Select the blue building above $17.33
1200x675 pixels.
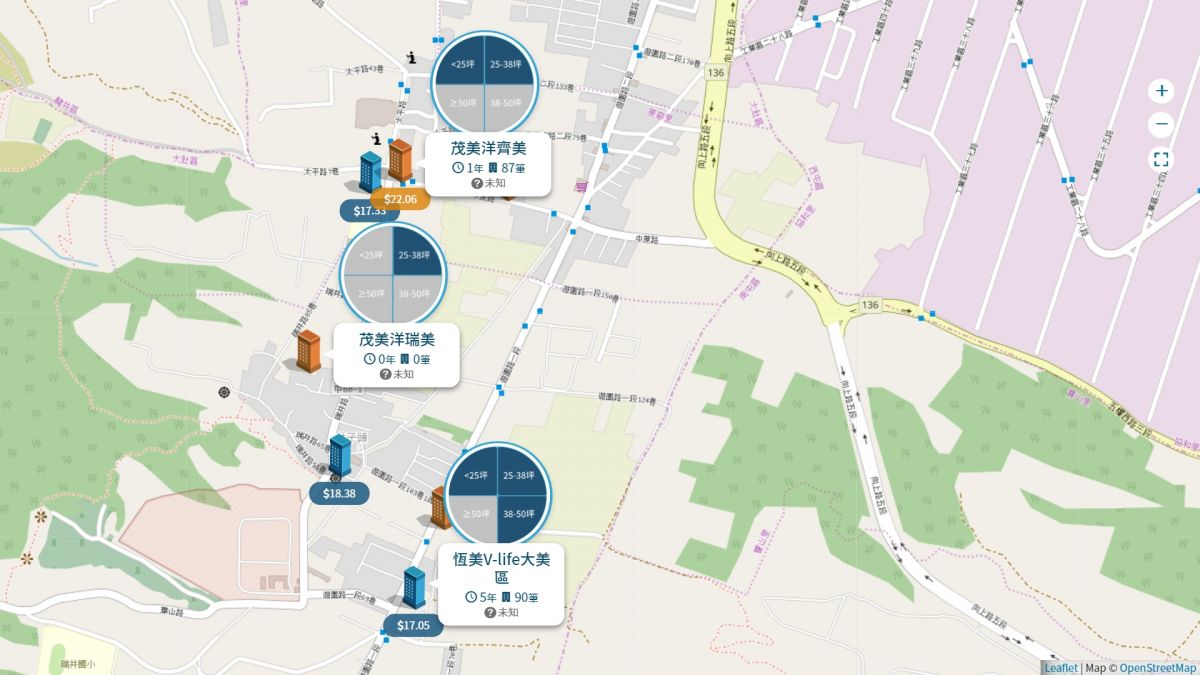click(x=370, y=172)
